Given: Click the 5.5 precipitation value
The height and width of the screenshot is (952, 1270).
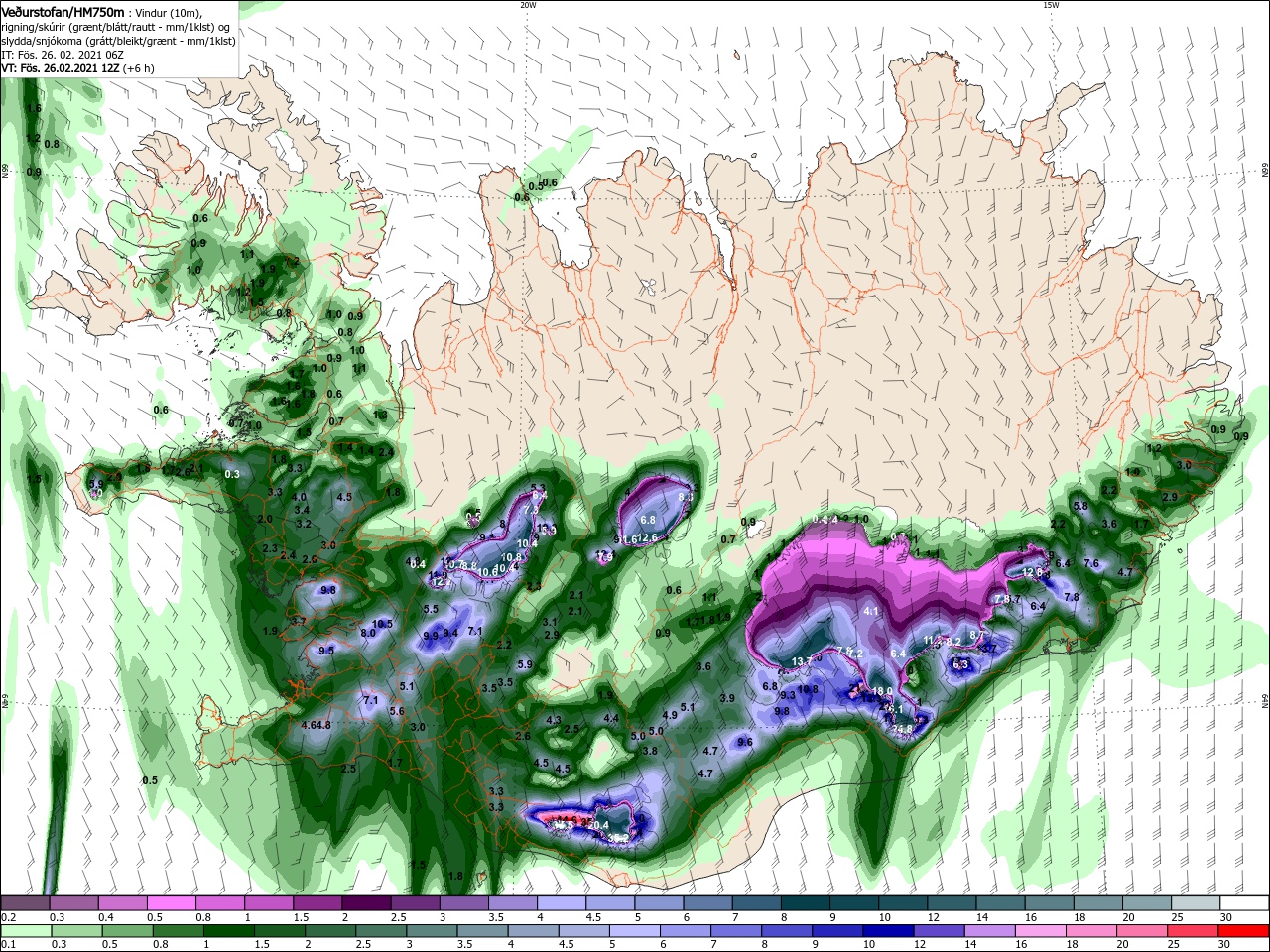Looking at the screenshot, I should (431, 609).
